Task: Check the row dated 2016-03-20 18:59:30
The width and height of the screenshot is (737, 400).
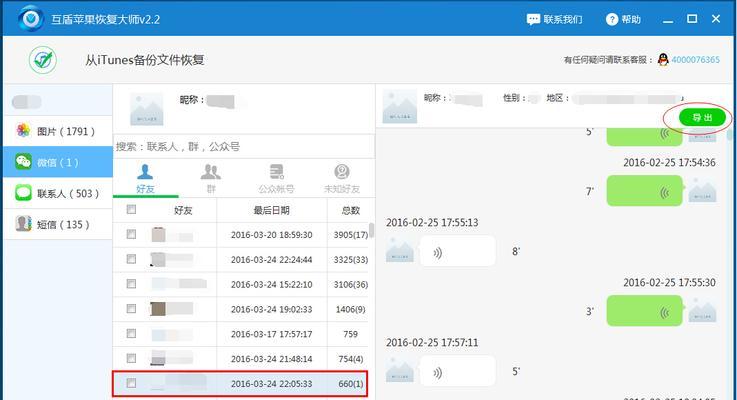Action: pyautogui.click(x=131, y=234)
